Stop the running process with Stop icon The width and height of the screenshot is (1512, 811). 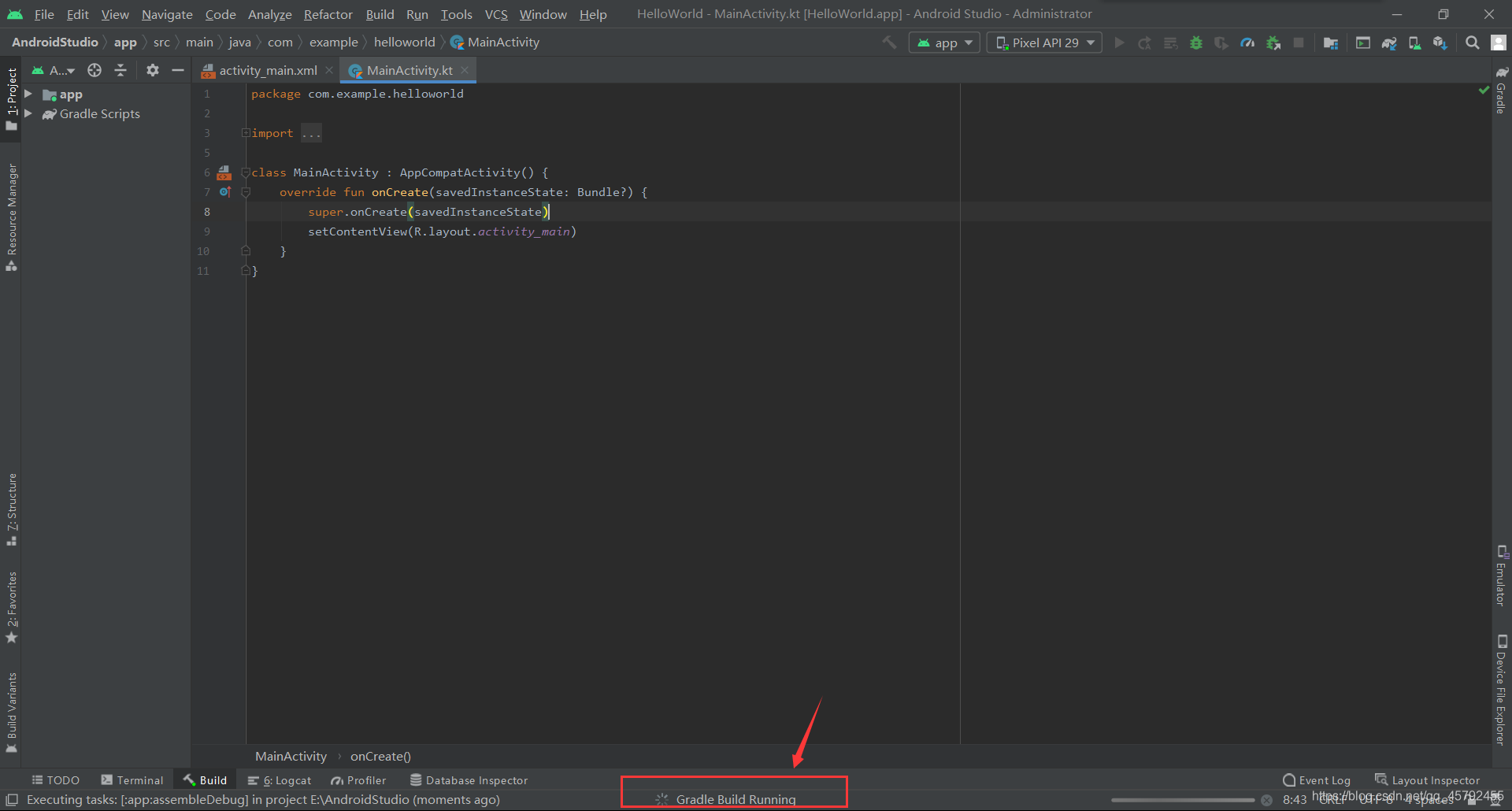[x=1299, y=43]
